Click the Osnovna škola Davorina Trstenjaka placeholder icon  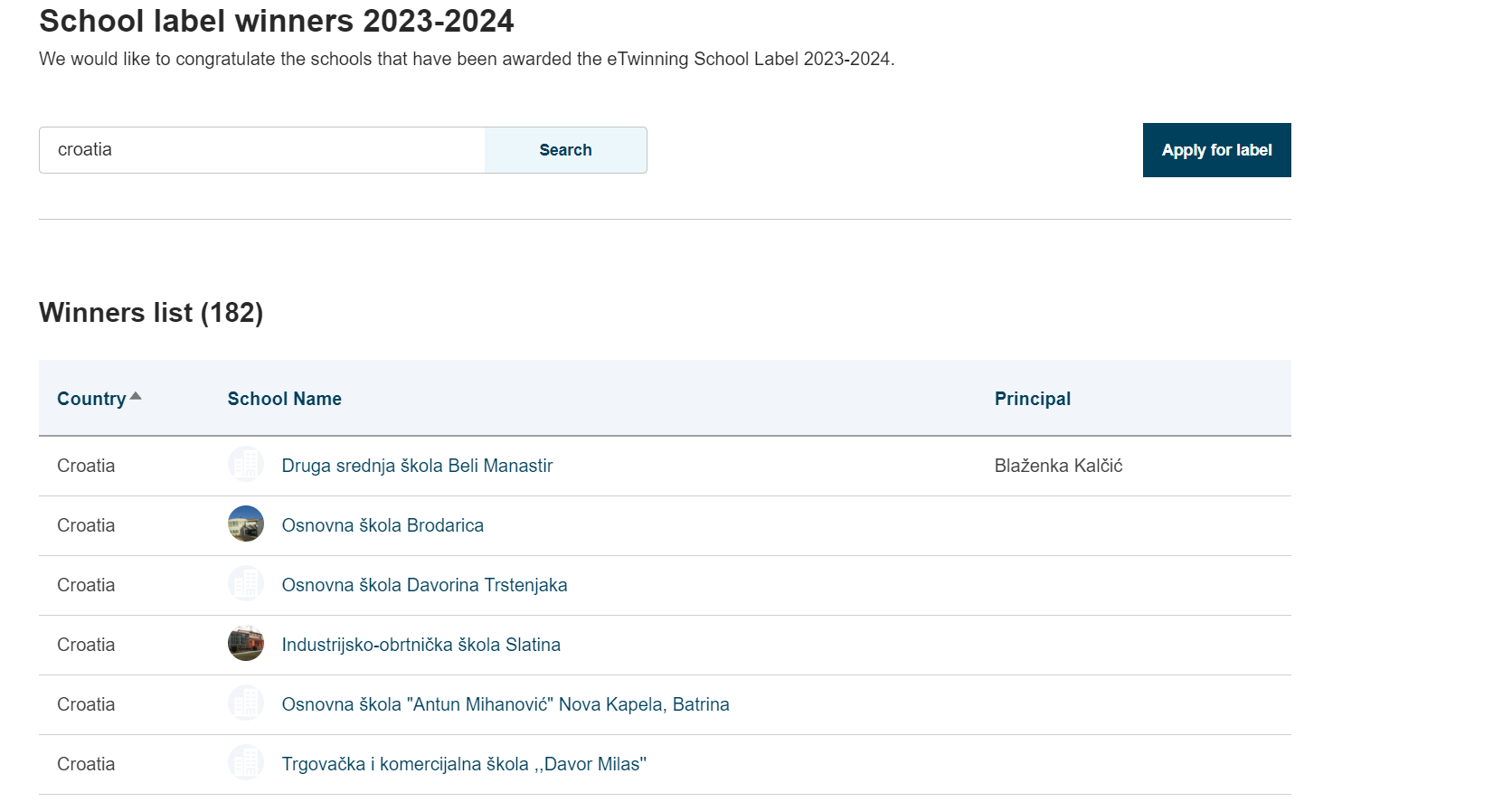point(246,584)
